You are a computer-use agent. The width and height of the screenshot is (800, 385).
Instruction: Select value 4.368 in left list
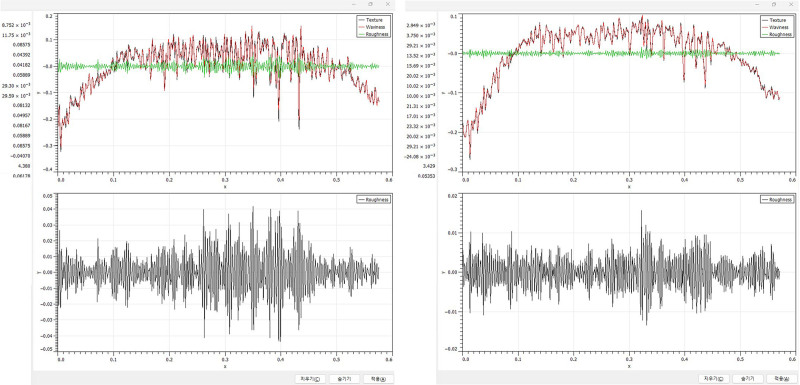click(24, 166)
